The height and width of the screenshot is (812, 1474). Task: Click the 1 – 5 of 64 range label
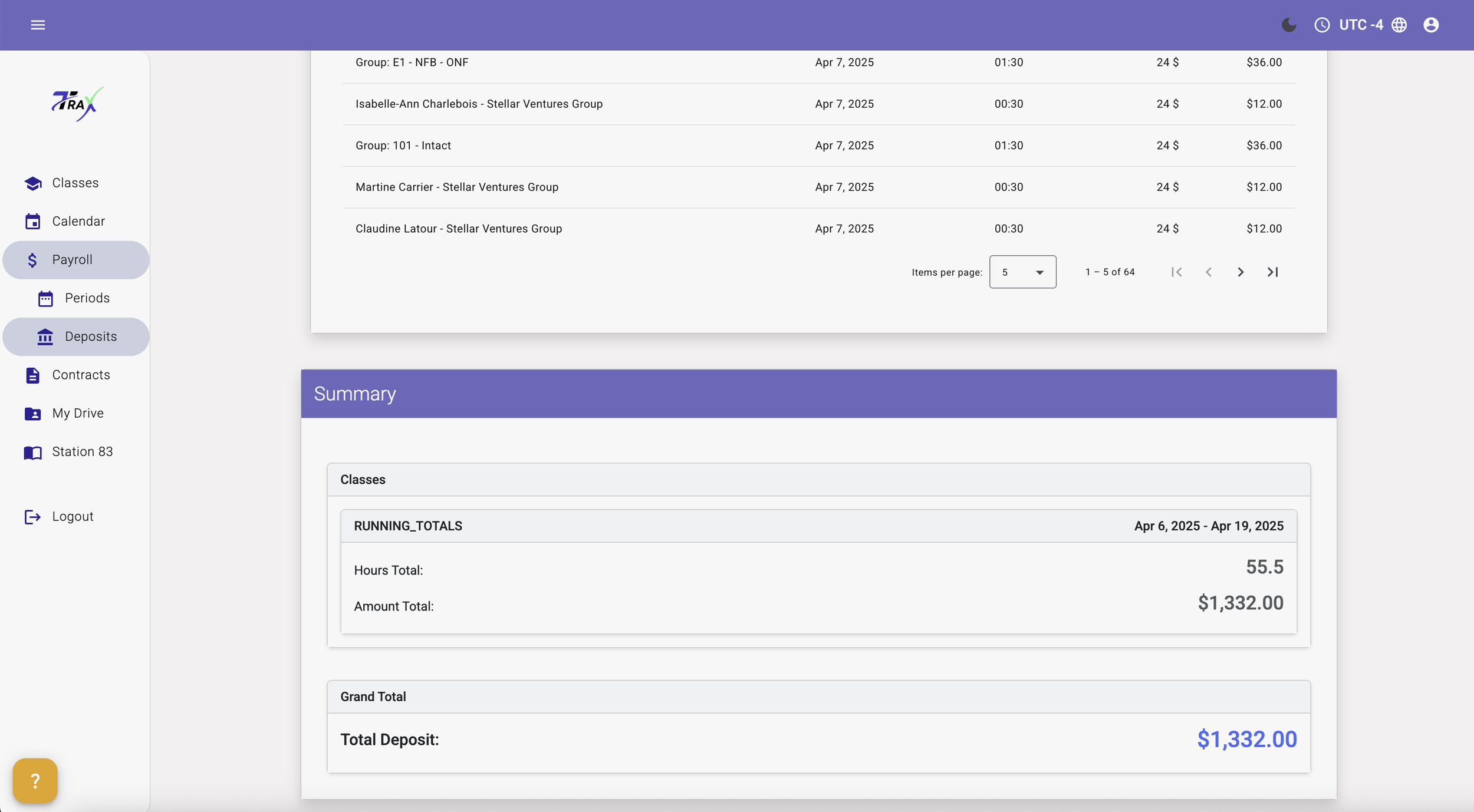(x=1110, y=272)
